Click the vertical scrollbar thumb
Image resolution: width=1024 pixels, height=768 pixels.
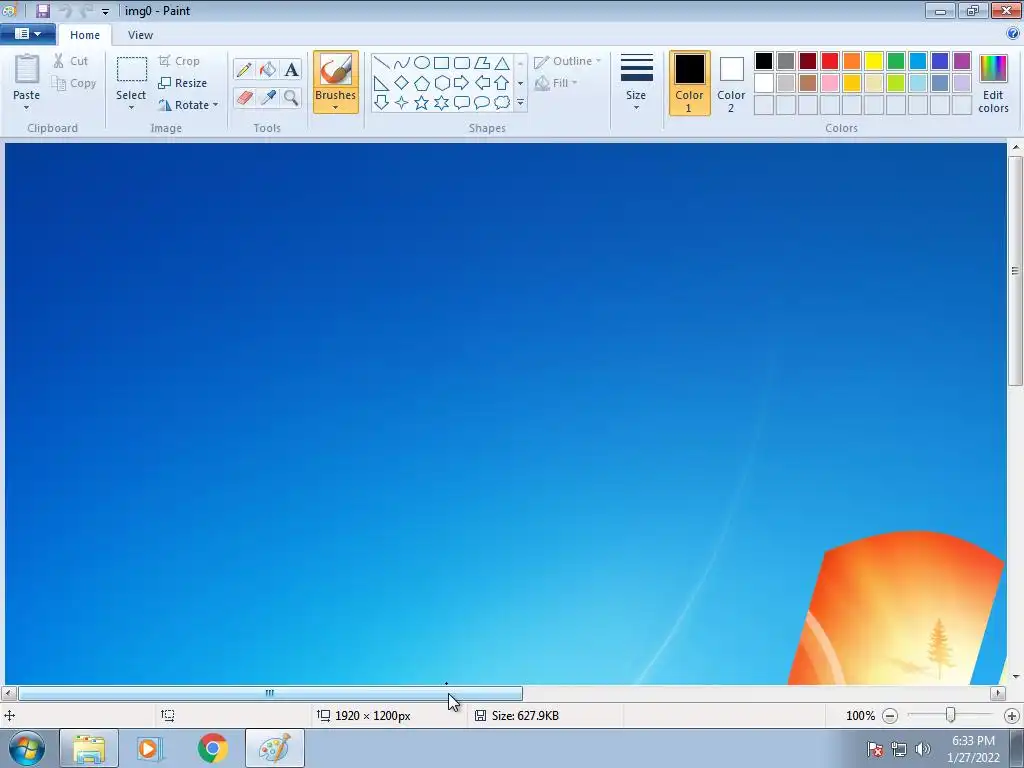(x=1016, y=271)
